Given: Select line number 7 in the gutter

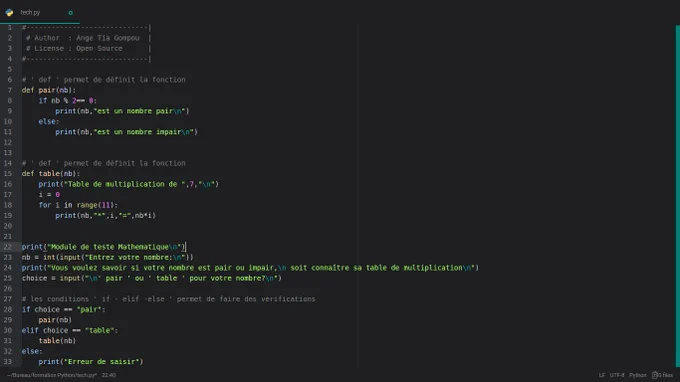Looking at the screenshot, I should tap(10, 90).
